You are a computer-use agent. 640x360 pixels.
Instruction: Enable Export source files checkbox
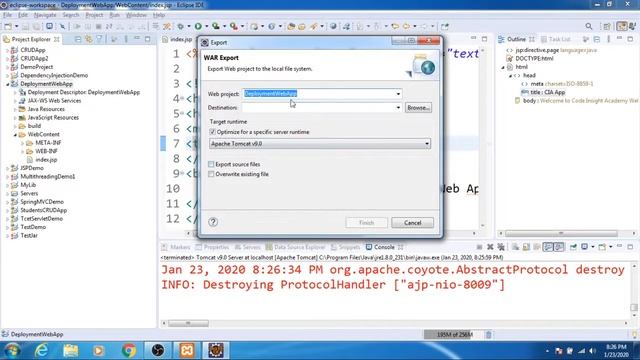(x=211, y=164)
